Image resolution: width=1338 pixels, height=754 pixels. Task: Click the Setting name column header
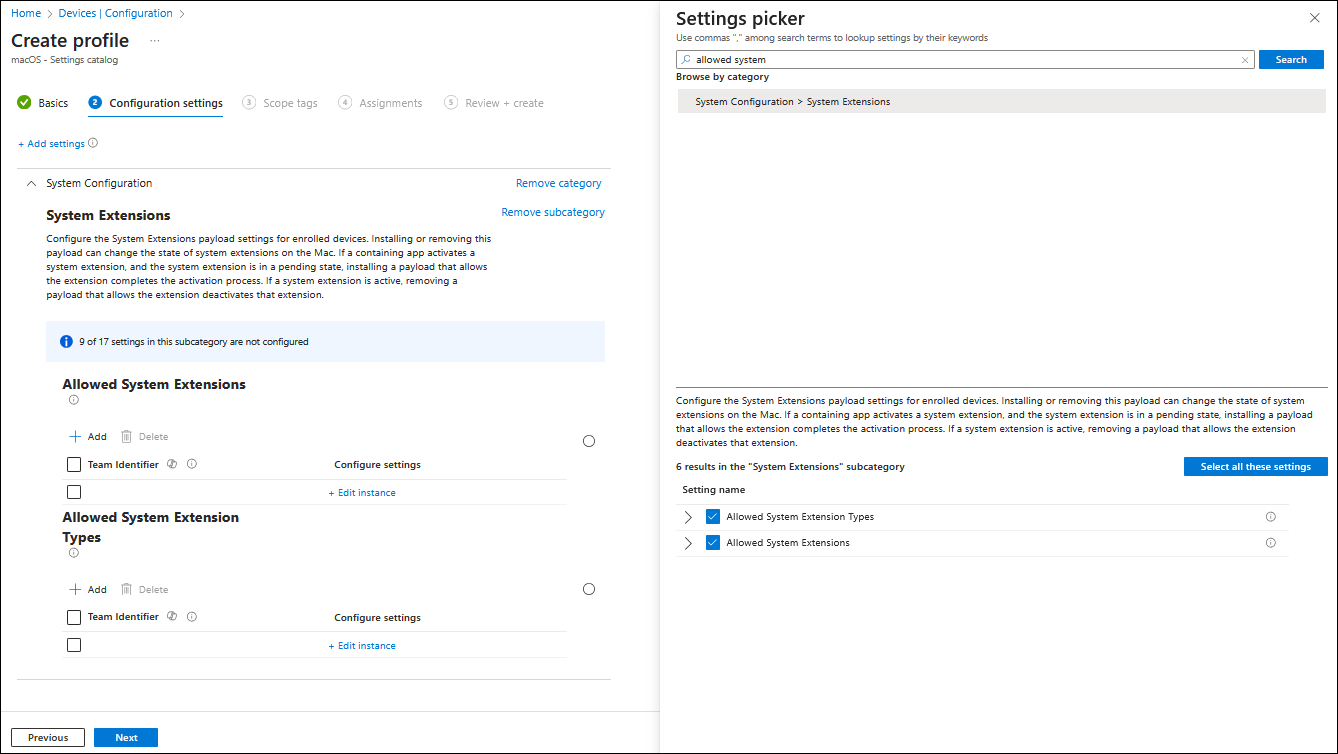[713, 490]
